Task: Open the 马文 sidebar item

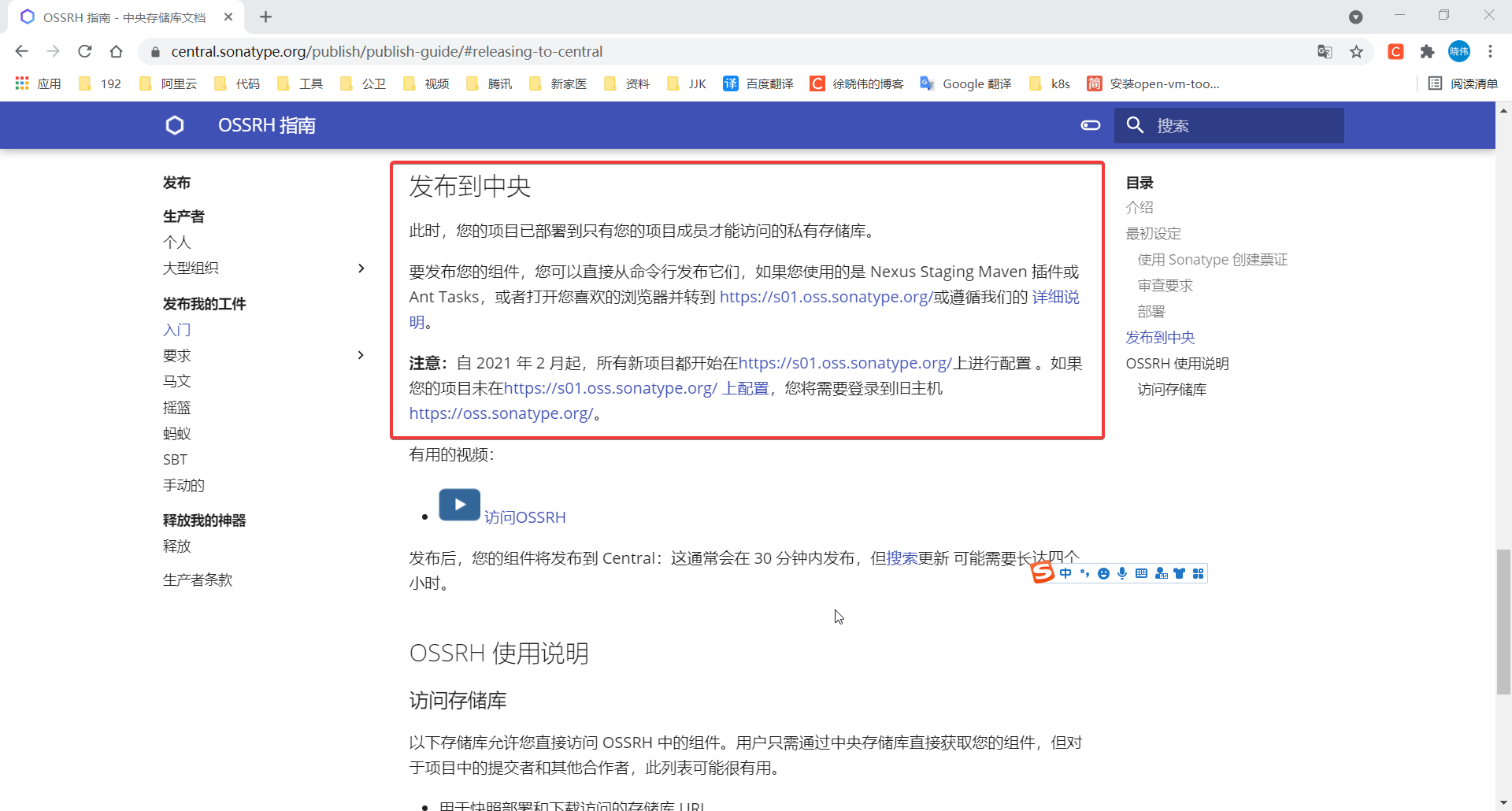Action: [x=177, y=381]
